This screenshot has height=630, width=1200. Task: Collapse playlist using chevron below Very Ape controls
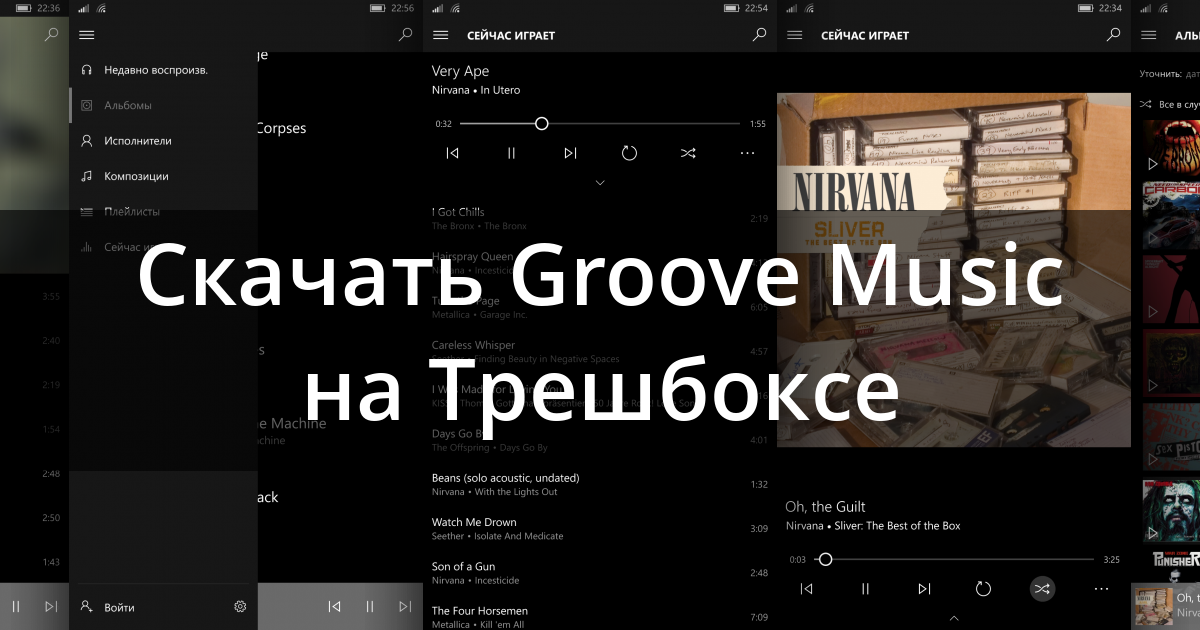click(600, 183)
